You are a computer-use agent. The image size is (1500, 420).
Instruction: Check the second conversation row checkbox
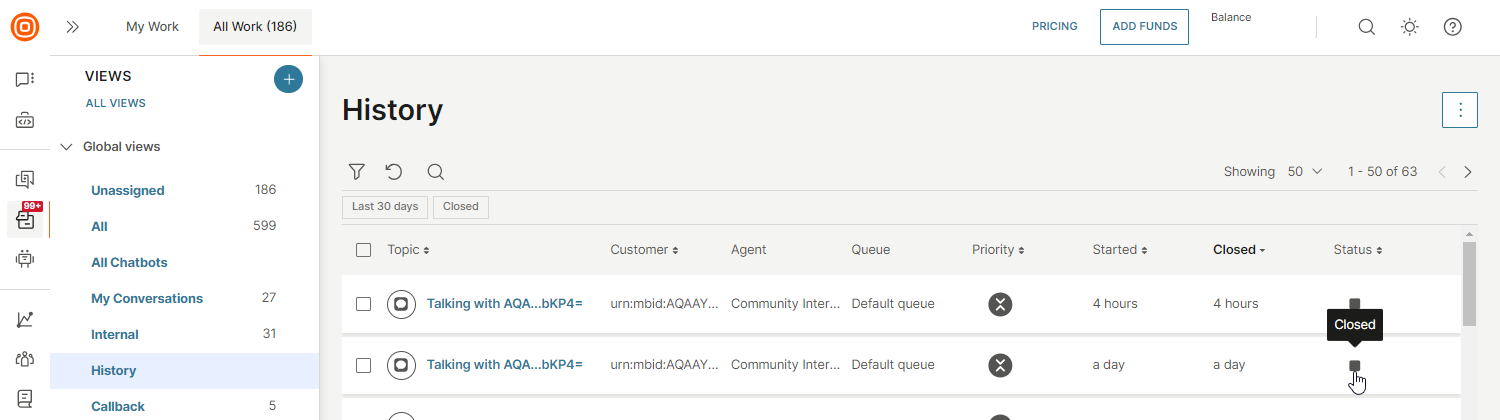click(364, 365)
